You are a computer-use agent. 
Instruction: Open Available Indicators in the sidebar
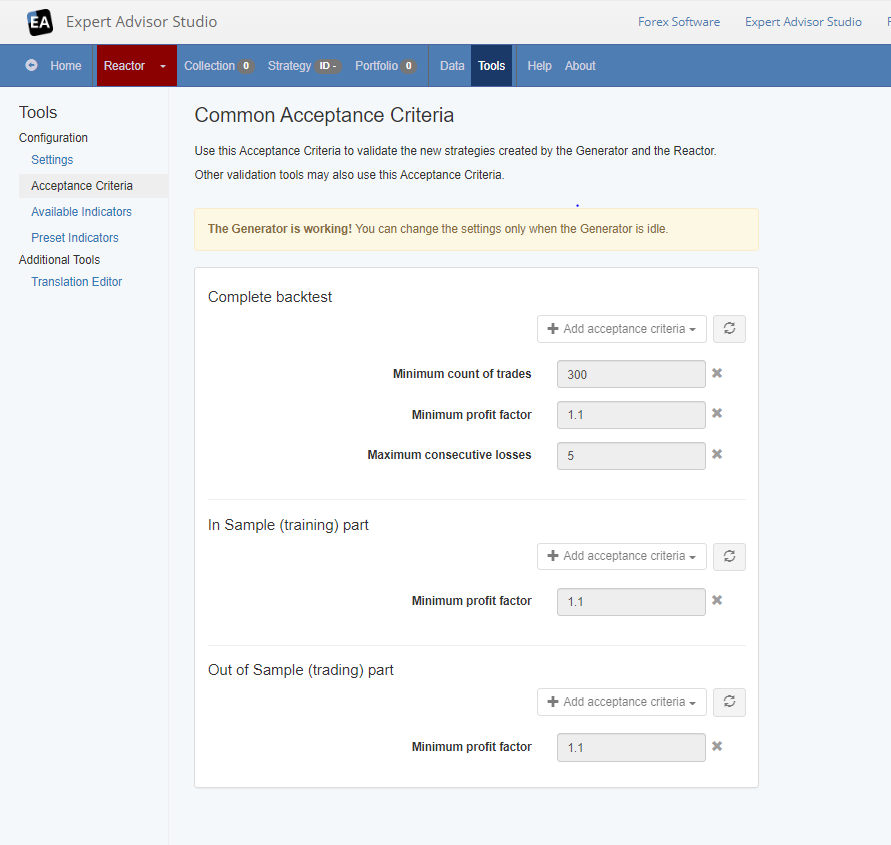pyautogui.click(x=81, y=212)
